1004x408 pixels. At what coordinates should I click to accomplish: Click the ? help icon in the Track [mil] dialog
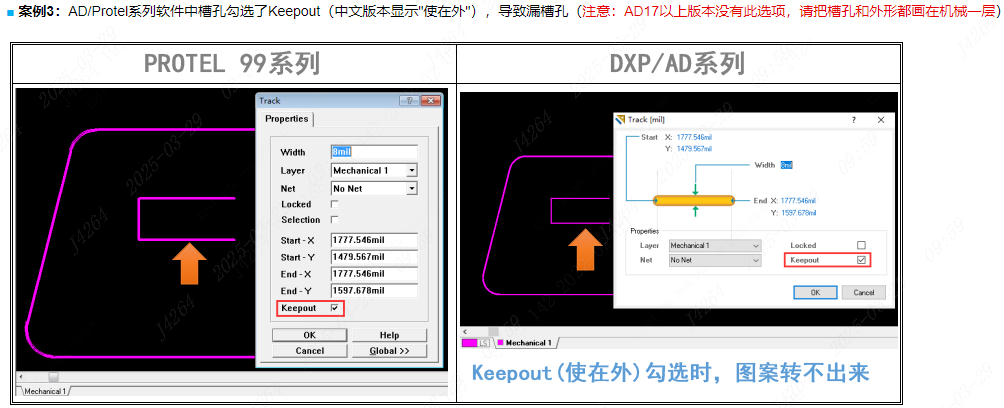[x=853, y=120]
